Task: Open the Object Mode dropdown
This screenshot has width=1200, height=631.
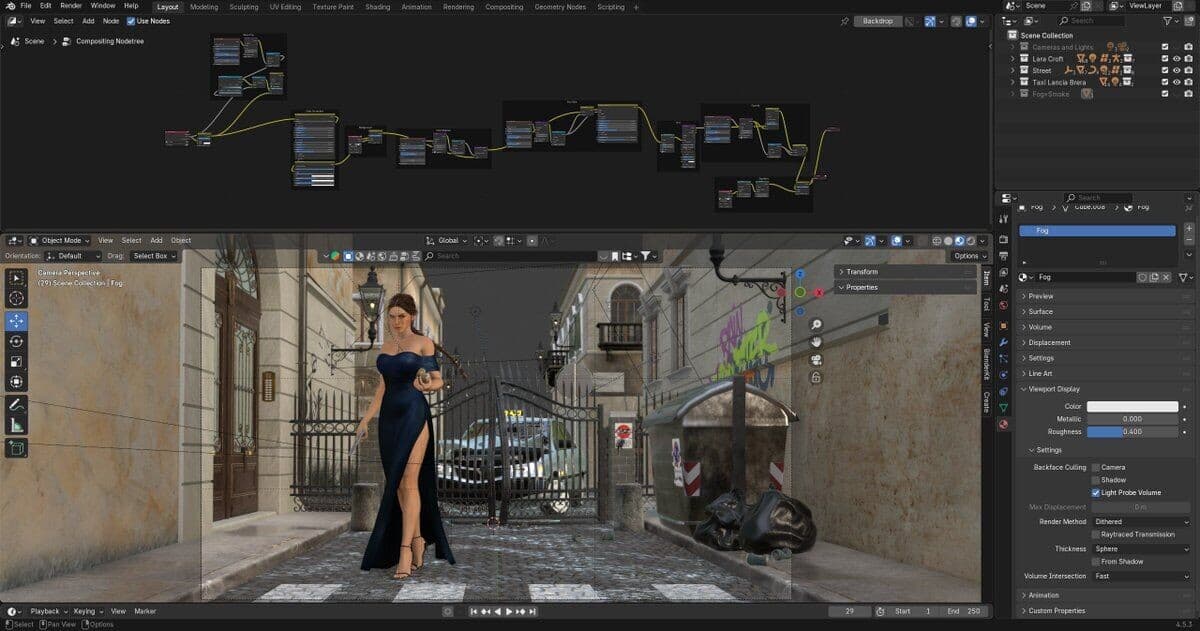Action: [60, 240]
